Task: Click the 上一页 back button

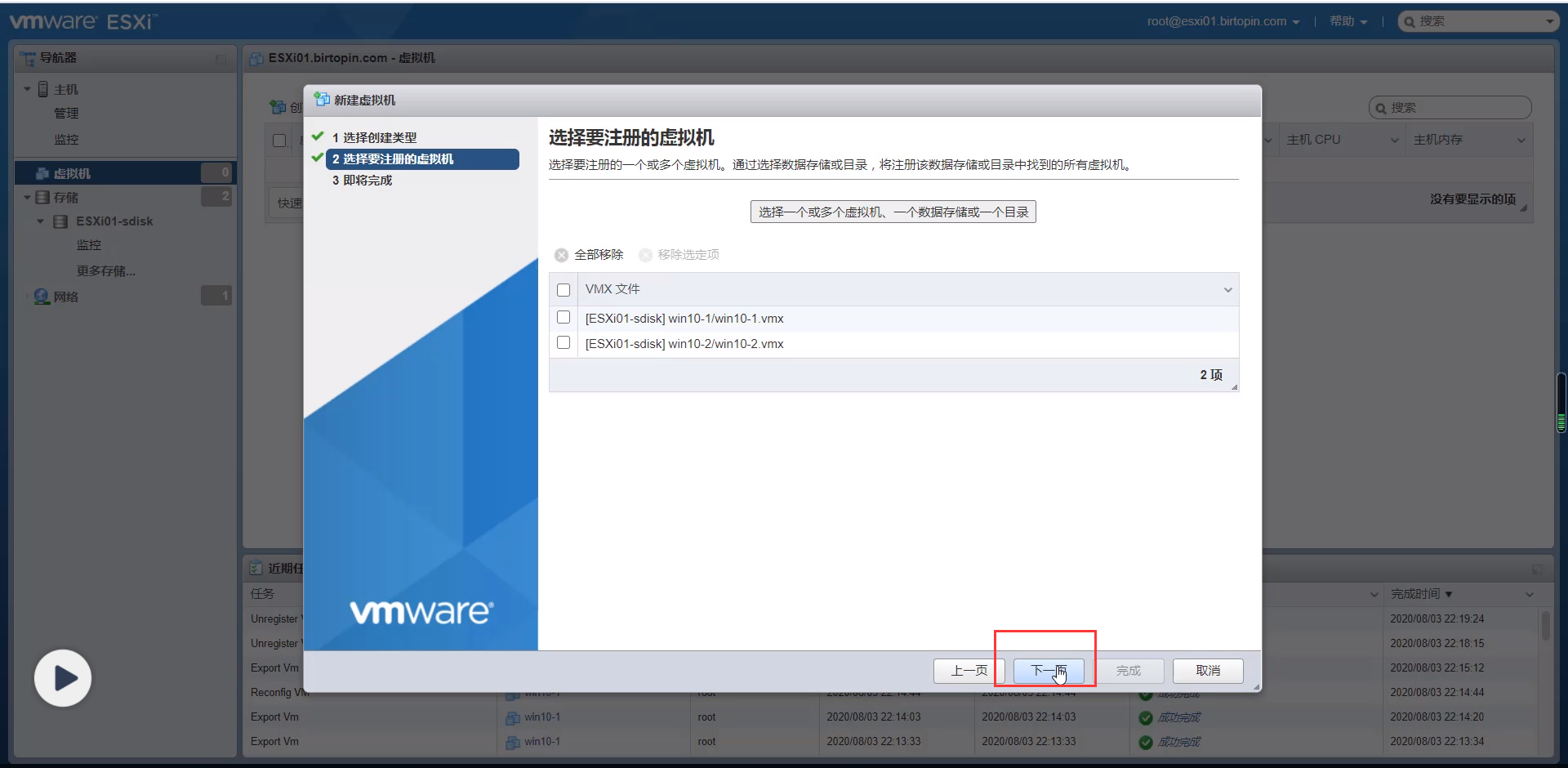Action: click(969, 671)
